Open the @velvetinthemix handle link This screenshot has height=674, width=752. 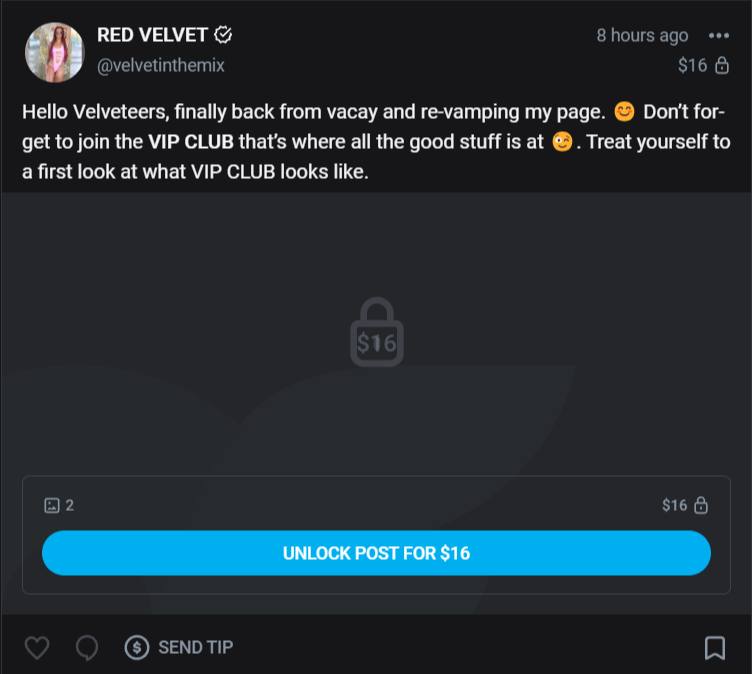pyautogui.click(x=161, y=65)
